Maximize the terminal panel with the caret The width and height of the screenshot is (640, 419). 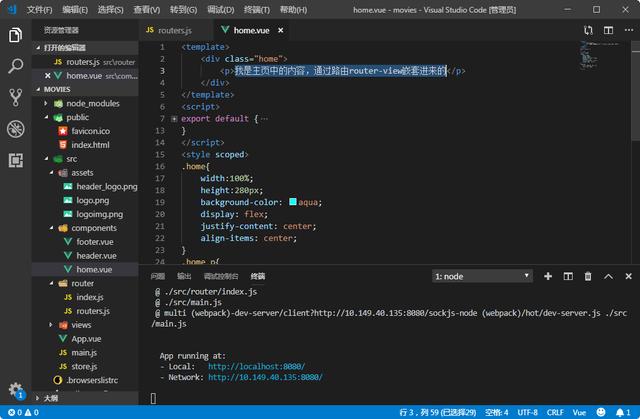click(x=608, y=276)
